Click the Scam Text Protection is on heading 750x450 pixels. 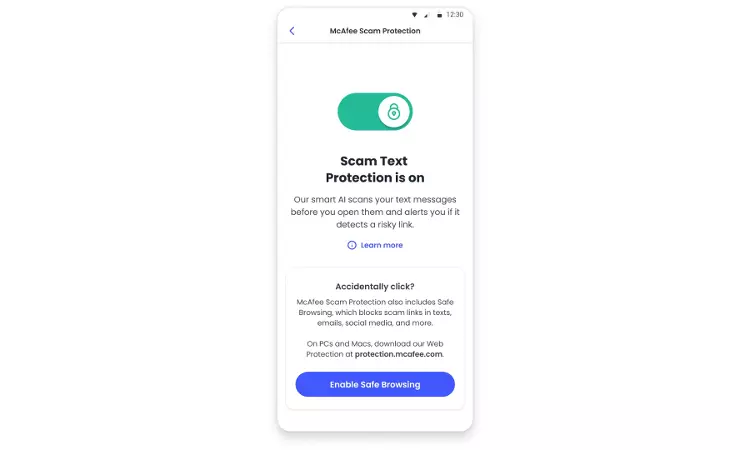tap(375, 169)
